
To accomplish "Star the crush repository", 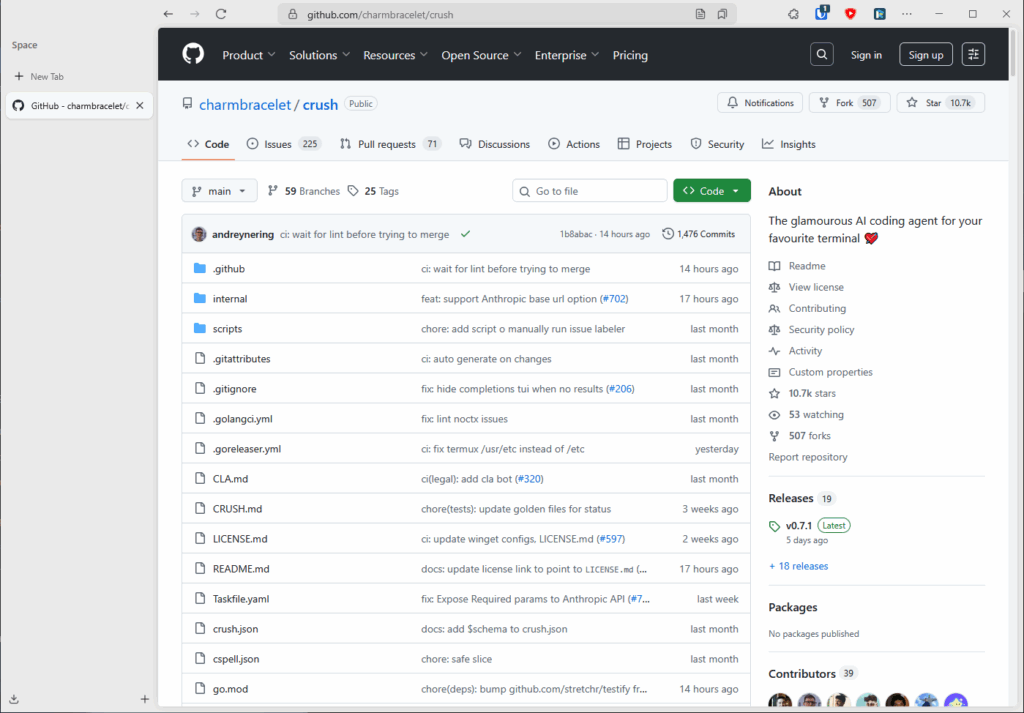I will point(940,103).
